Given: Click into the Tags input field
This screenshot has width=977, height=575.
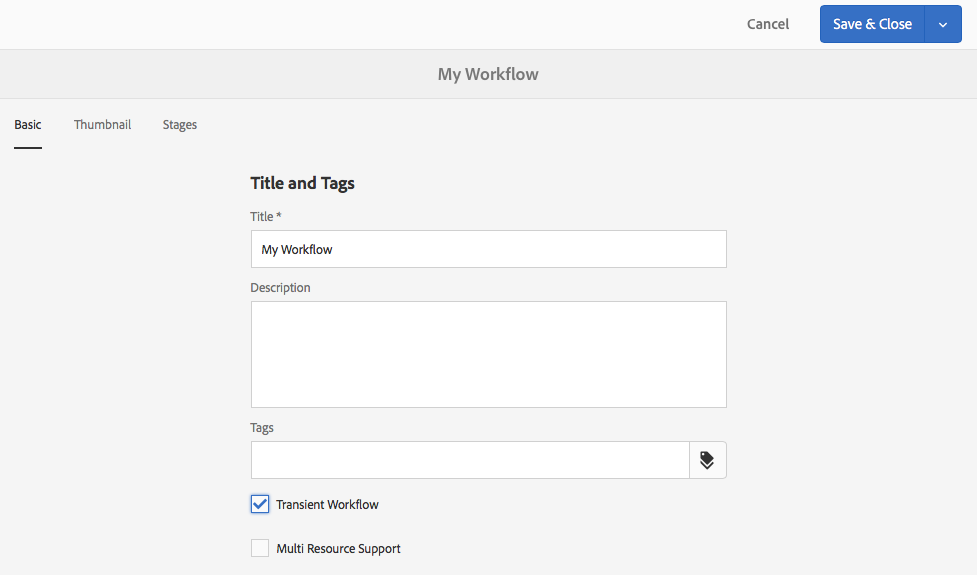Looking at the screenshot, I should pyautogui.click(x=470, y=460).
